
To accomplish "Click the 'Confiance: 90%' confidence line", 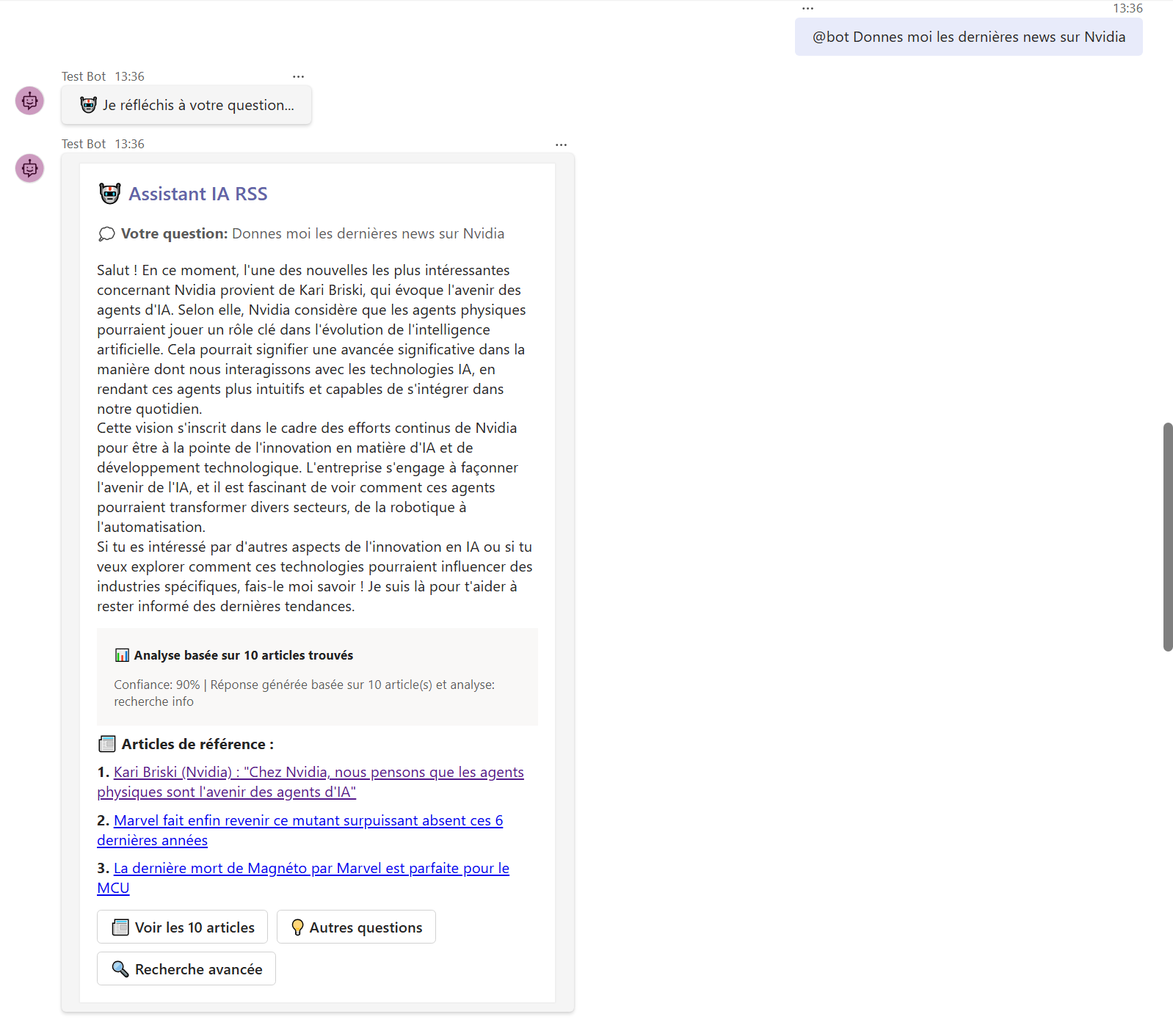I will [304, 693].
